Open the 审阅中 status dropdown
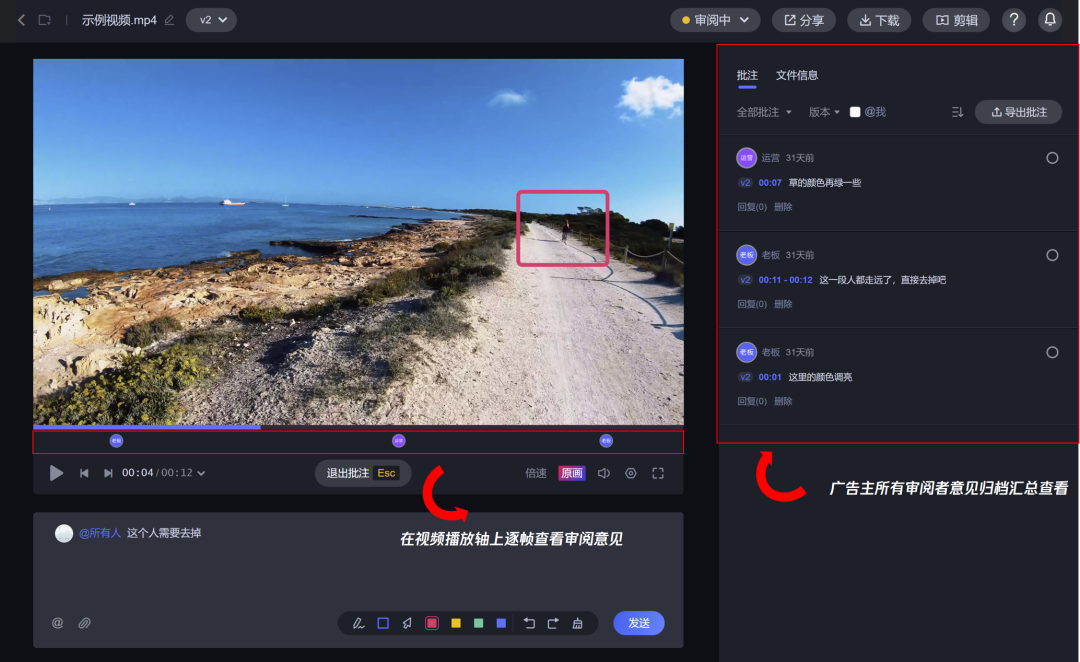This screenshot has width=1080, height=662. point(715,20)
